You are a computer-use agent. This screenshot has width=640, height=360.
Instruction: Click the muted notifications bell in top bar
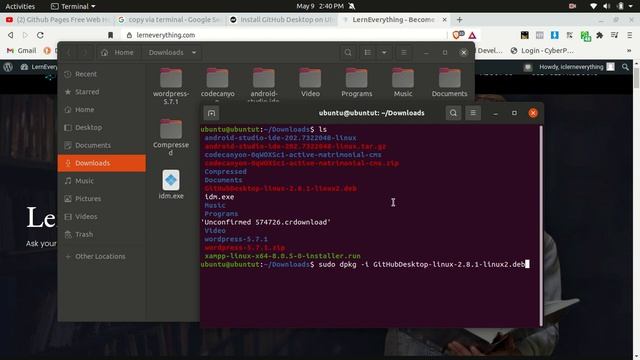click(x=352, y=6)
